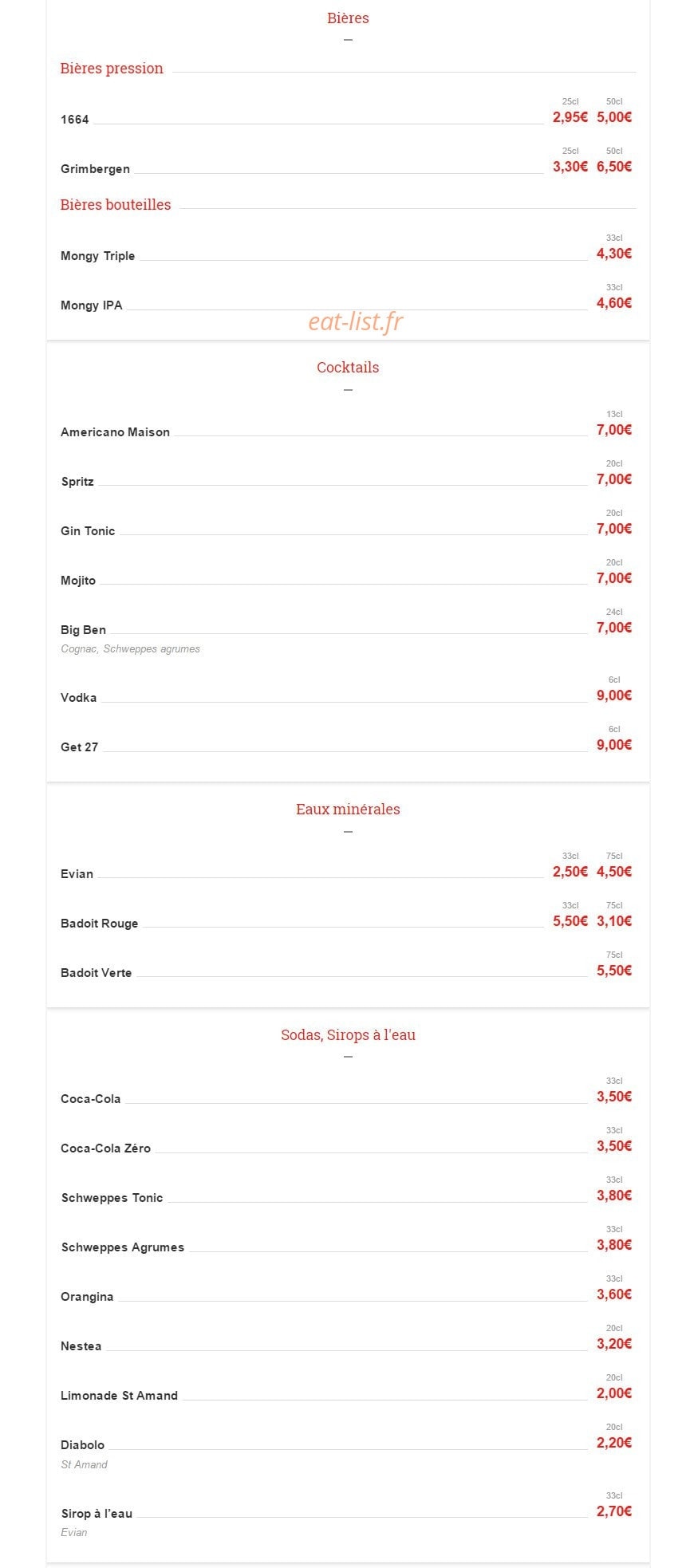Select the Americano Maison cocktail
The height and width of the screenshot is (1568, 690).
(115, 432)
